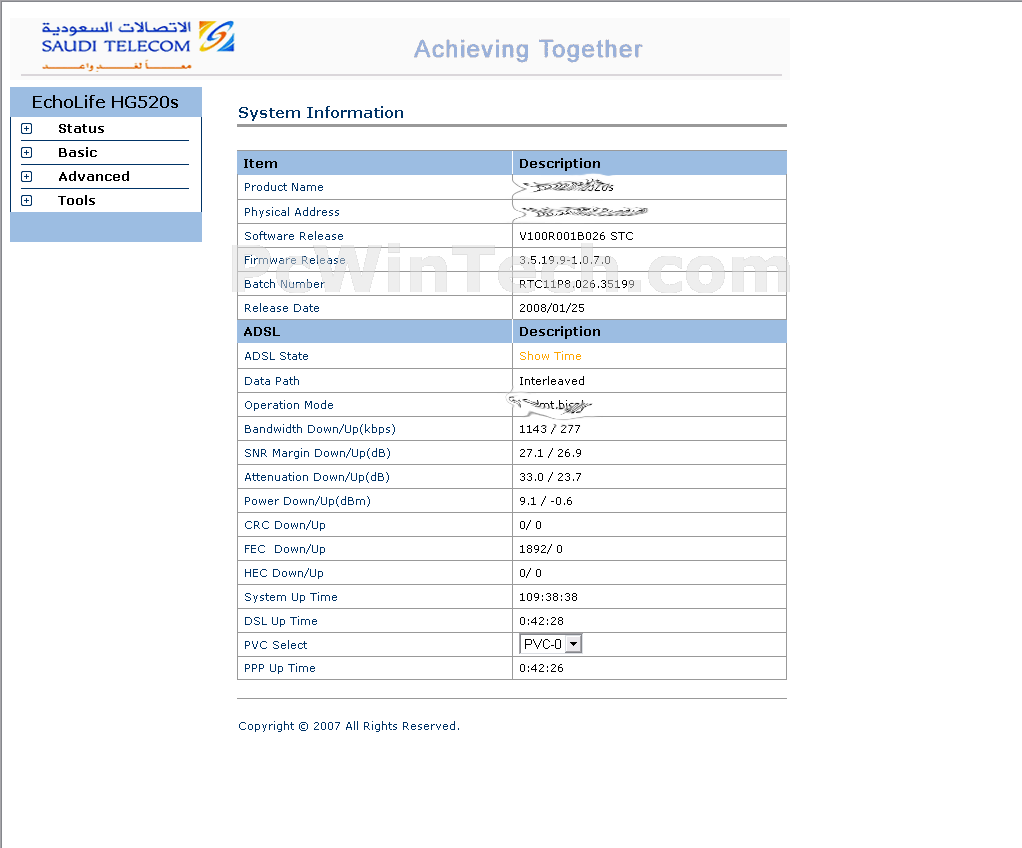
Task: Select the Firmware Release label
Action: (x=295, y=260)
